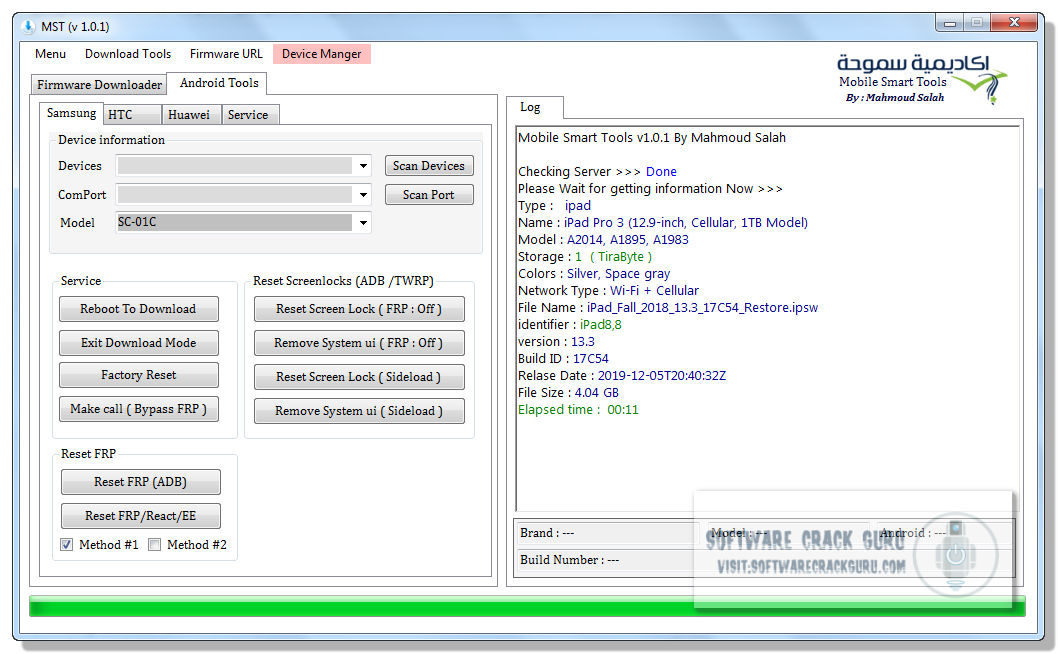Screen dimensions: 1058x654
Task: Click the release date '2019-12-05T20:40:32Z'
Action: (x=661, y=376)
